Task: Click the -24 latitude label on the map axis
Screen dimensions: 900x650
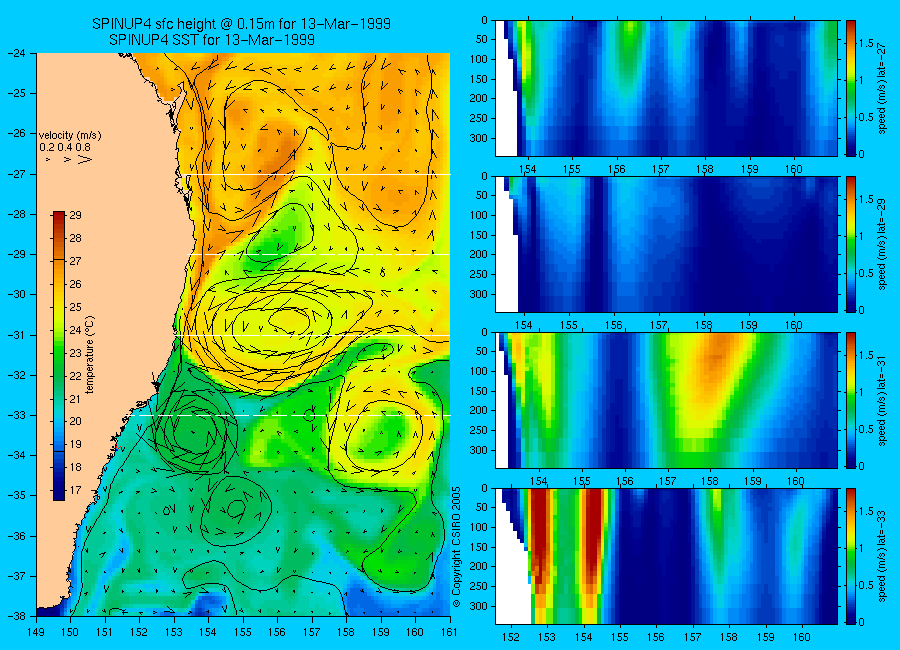Action: (17, 53)
